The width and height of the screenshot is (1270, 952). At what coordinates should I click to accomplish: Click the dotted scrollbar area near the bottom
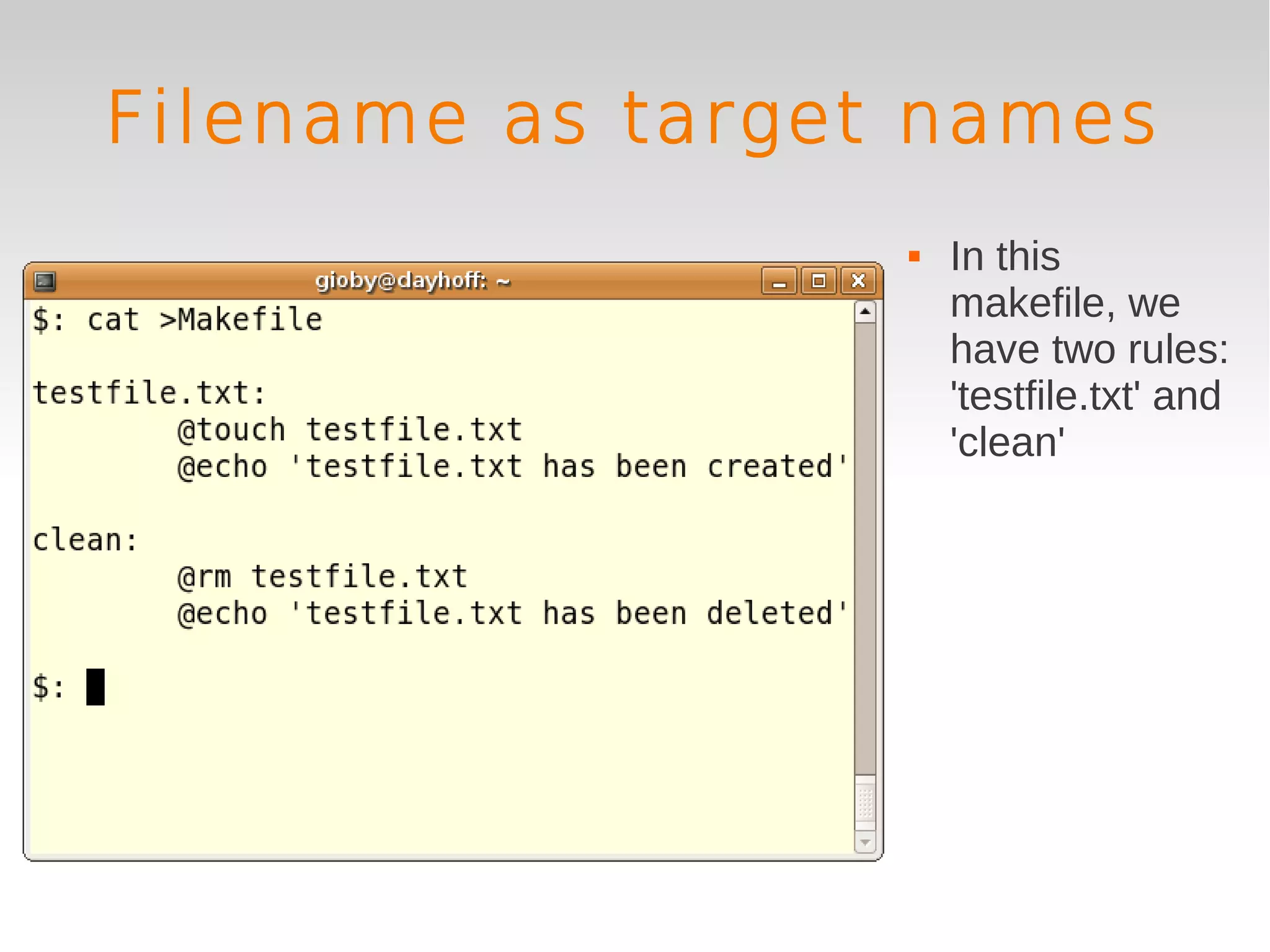(865, 803)
